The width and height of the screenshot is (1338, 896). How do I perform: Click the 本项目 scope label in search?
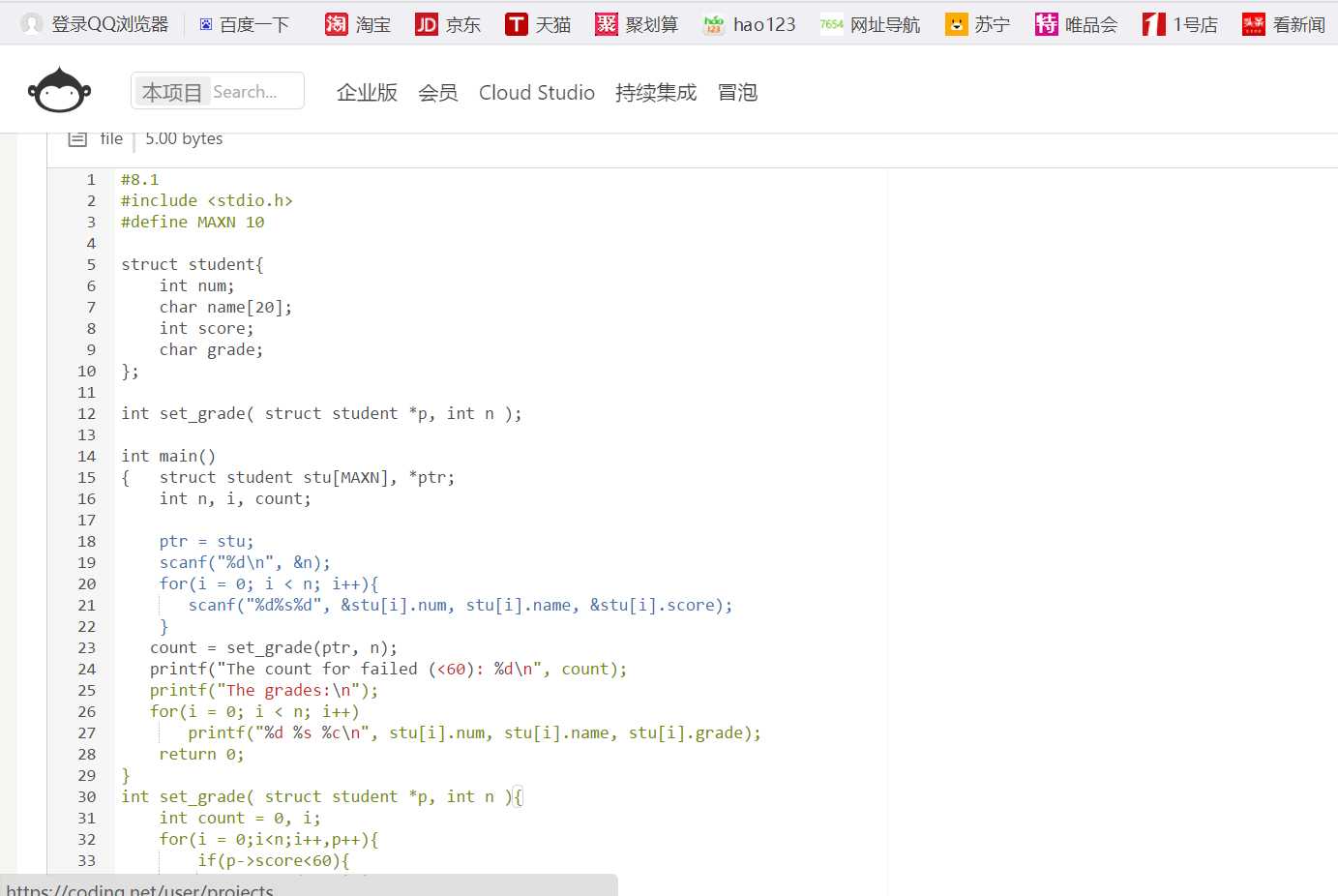click(172, 92)
